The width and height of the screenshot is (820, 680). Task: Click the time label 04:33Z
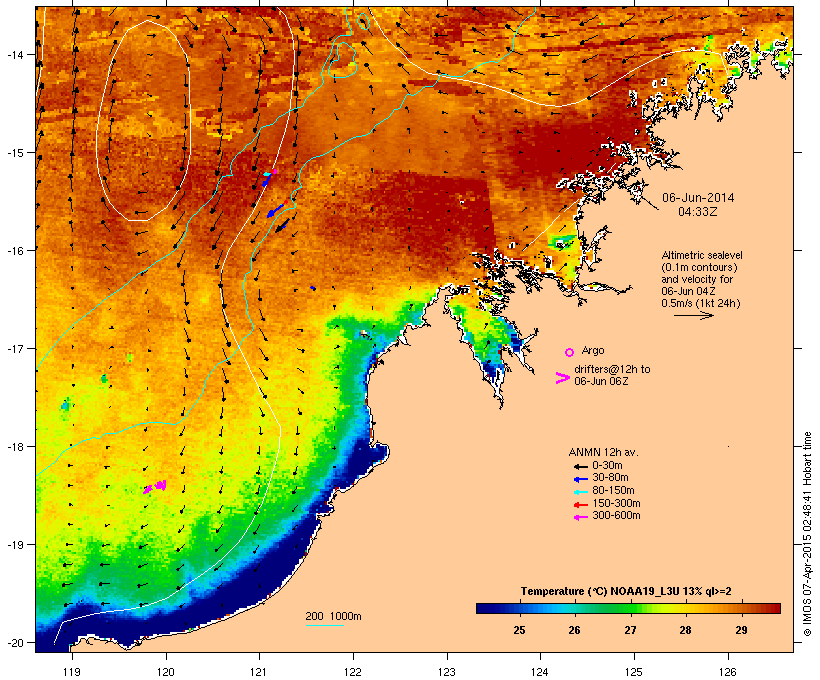point(698,212)
